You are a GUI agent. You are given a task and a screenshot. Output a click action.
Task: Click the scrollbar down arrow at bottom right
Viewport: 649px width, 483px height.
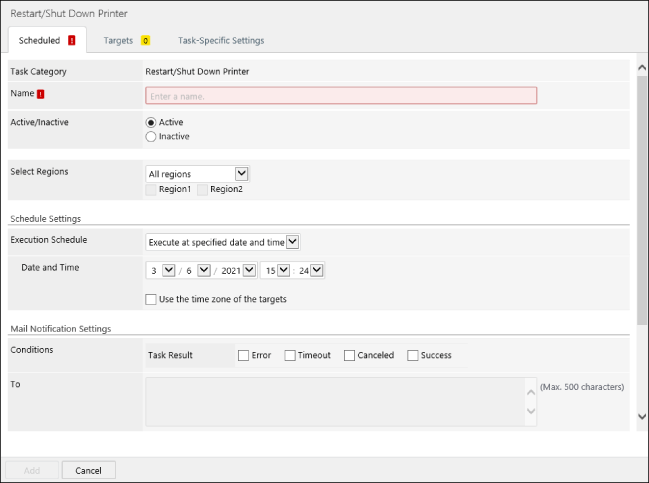pyautogui.click(x=641, y=416)
